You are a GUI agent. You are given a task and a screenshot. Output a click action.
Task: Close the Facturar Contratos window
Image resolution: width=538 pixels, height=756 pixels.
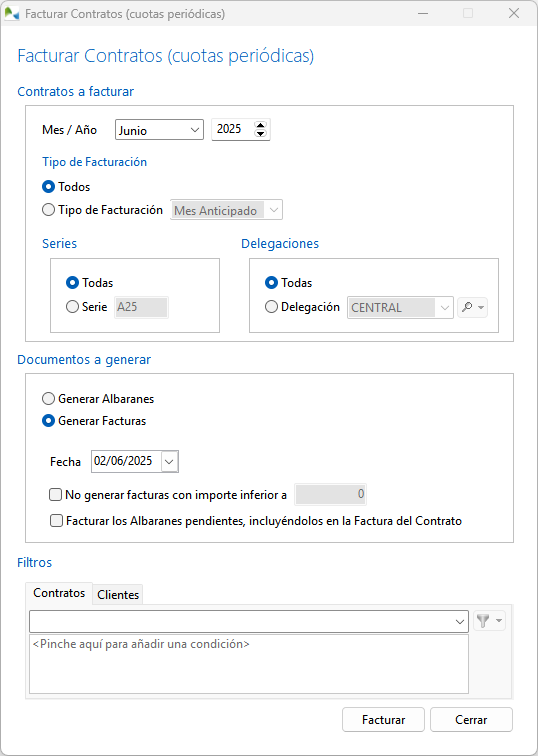click(x=514, y=14)
